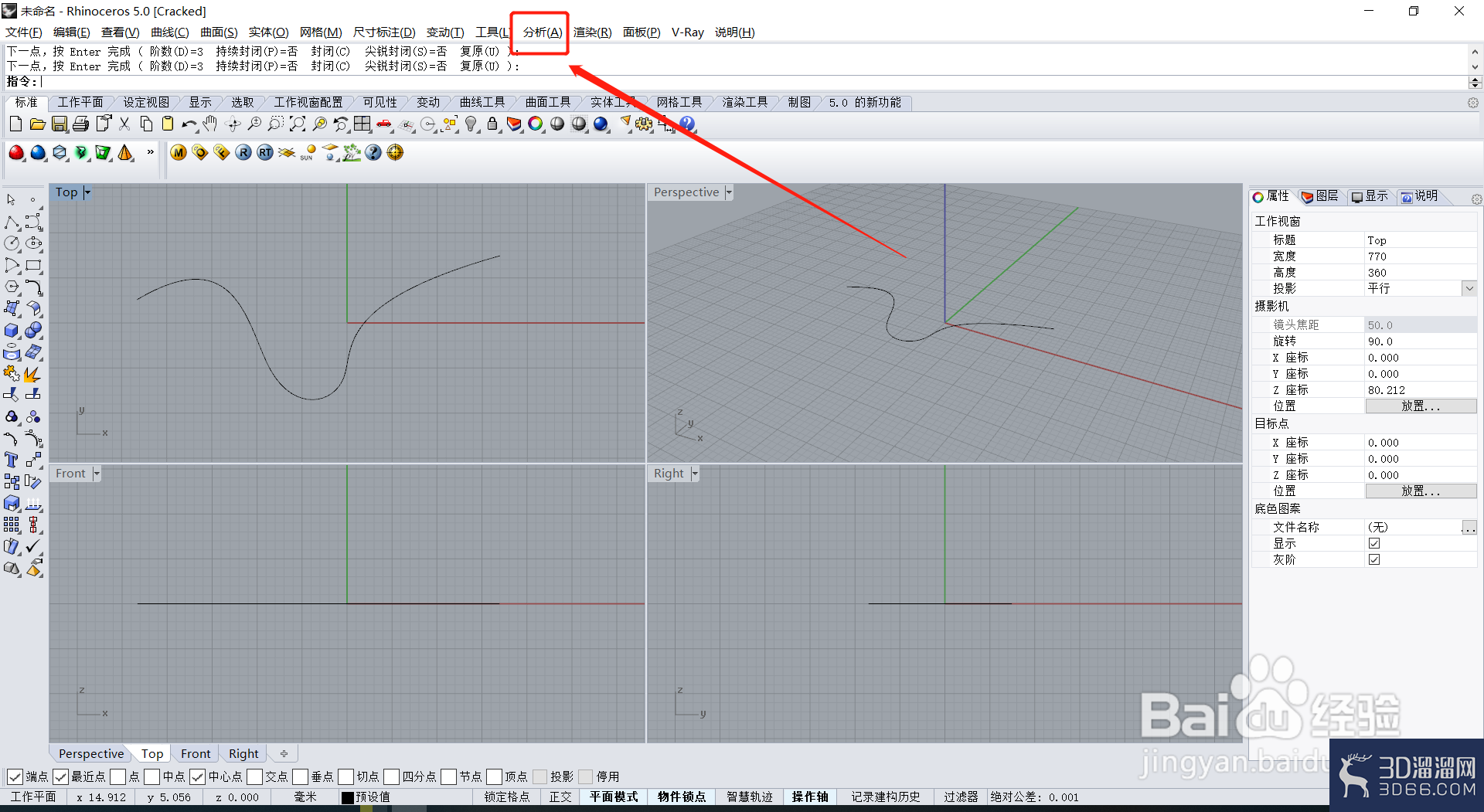1484x812 pixels.
Task: Open the Right viewport title dropdown arrow
Action: point(695,474)
